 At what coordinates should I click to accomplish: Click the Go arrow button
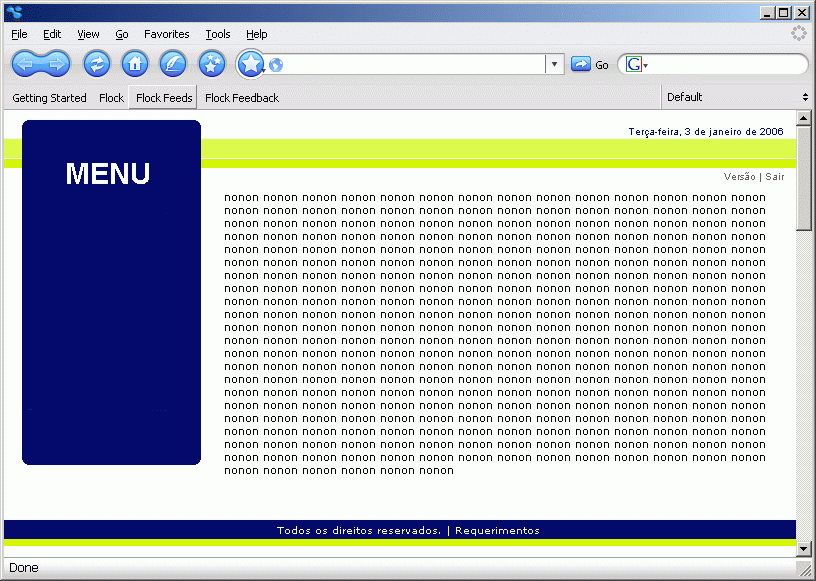click(589, 65)
